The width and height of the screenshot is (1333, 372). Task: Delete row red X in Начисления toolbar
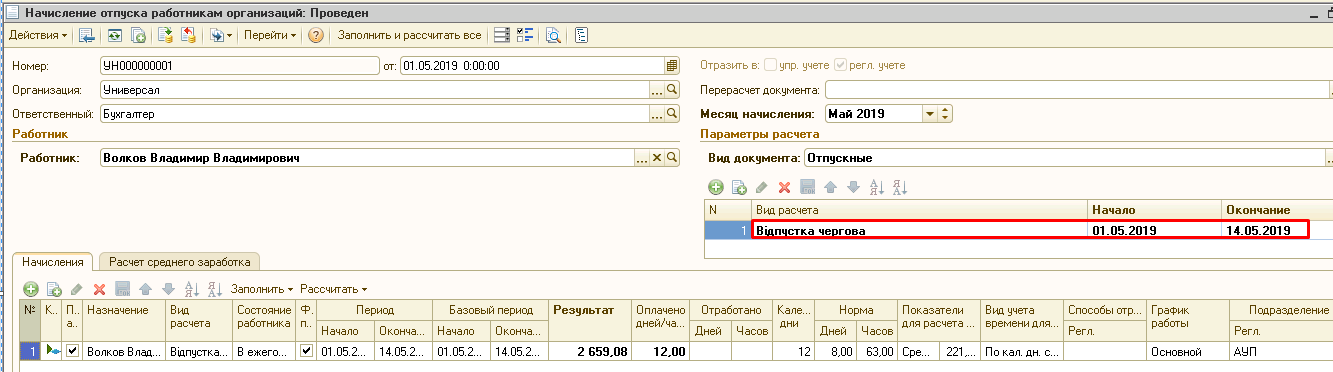(x=99, y=289)
